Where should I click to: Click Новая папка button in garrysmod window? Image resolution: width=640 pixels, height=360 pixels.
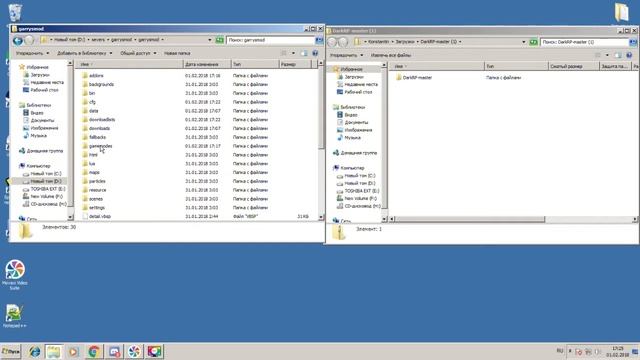pyautogui.click(x=177, y=53)
